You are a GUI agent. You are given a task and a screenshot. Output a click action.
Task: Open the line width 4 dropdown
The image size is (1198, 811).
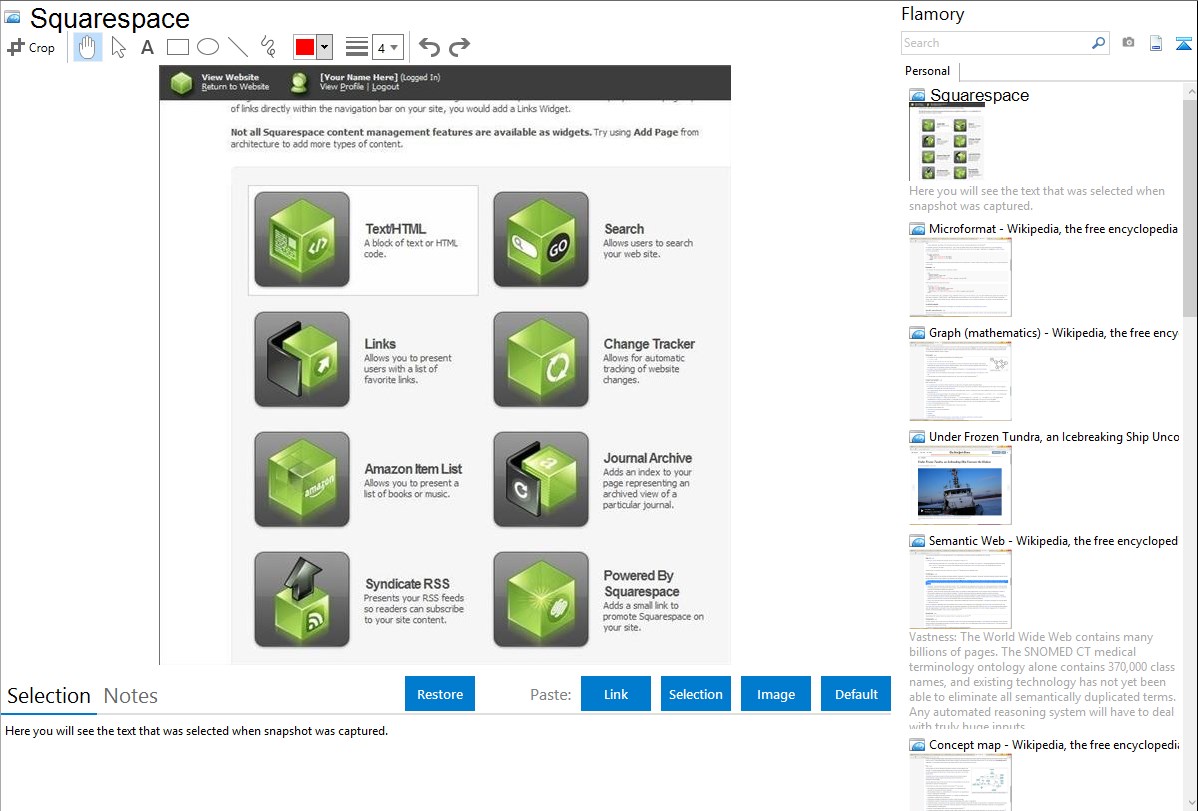click(x=387, y=47)
